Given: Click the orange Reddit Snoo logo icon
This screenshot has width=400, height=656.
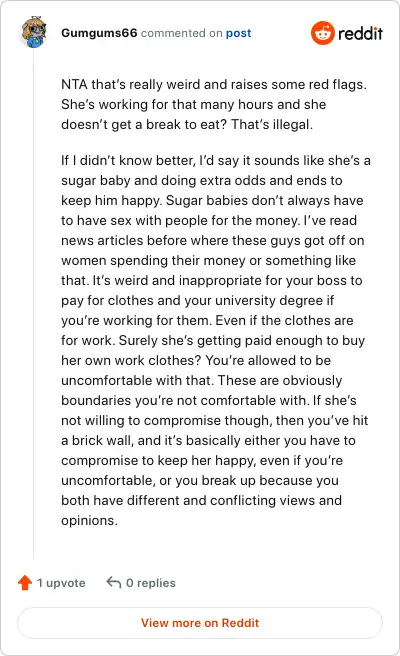Looking at the screenshot, I should (323, 33).
